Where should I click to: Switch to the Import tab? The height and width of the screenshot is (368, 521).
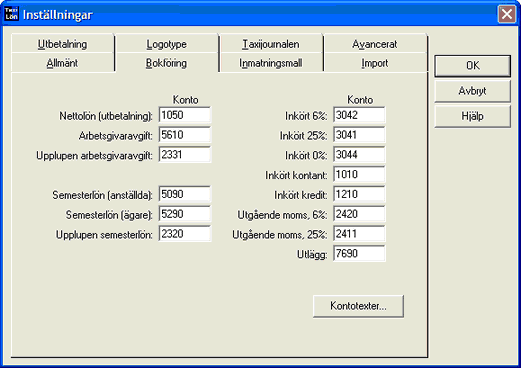(x=375, y=63)
